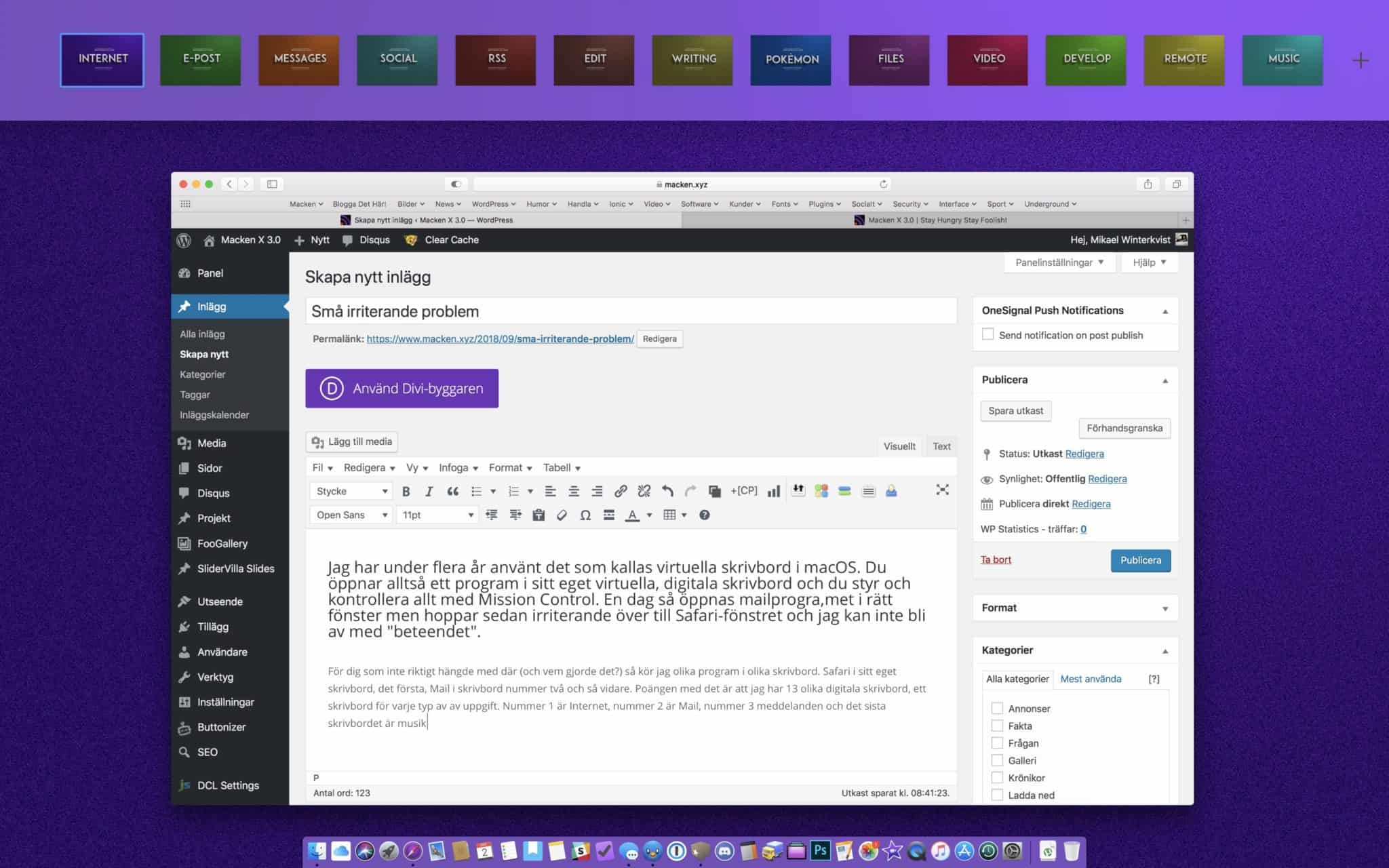Image resolution: width=1389 pixels, height=868 pixels.
Task: Click the Ta bort link
Action: pos(996,560)
